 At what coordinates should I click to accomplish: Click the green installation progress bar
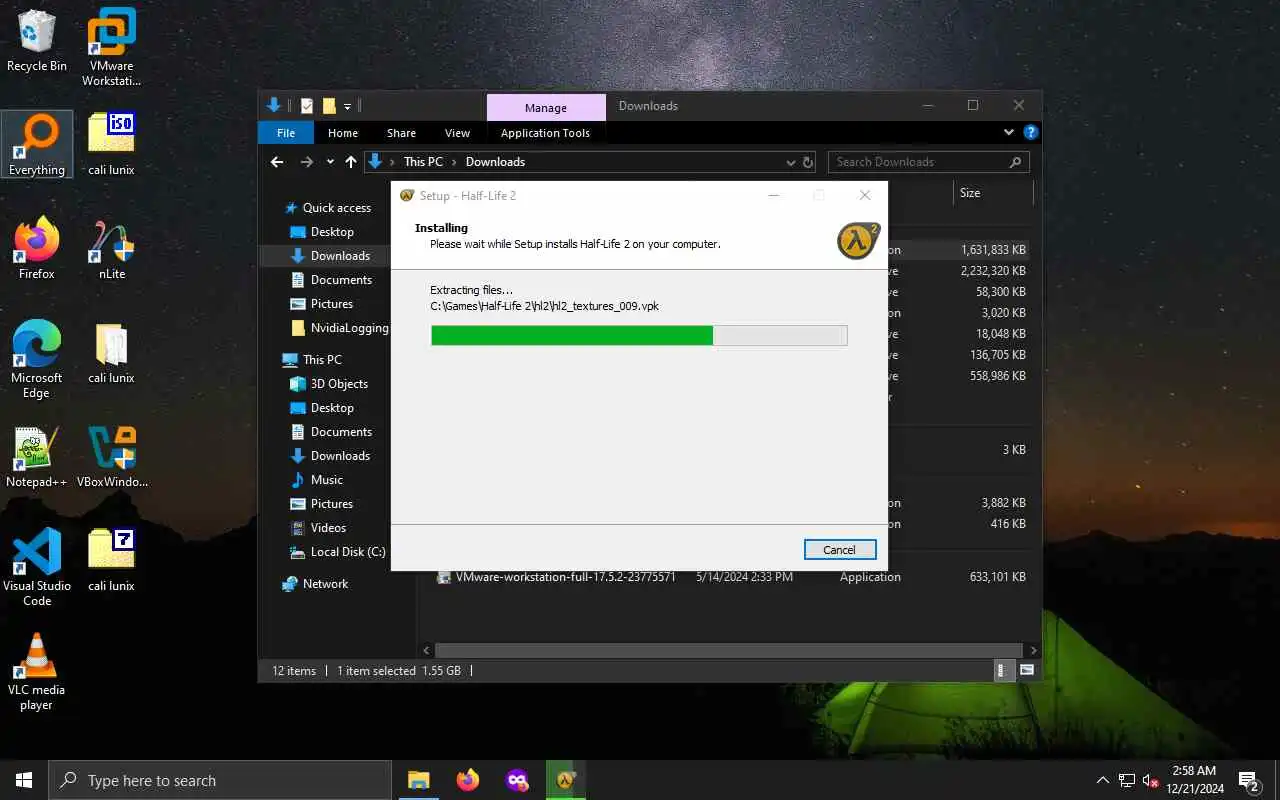[x=639, y=335]
